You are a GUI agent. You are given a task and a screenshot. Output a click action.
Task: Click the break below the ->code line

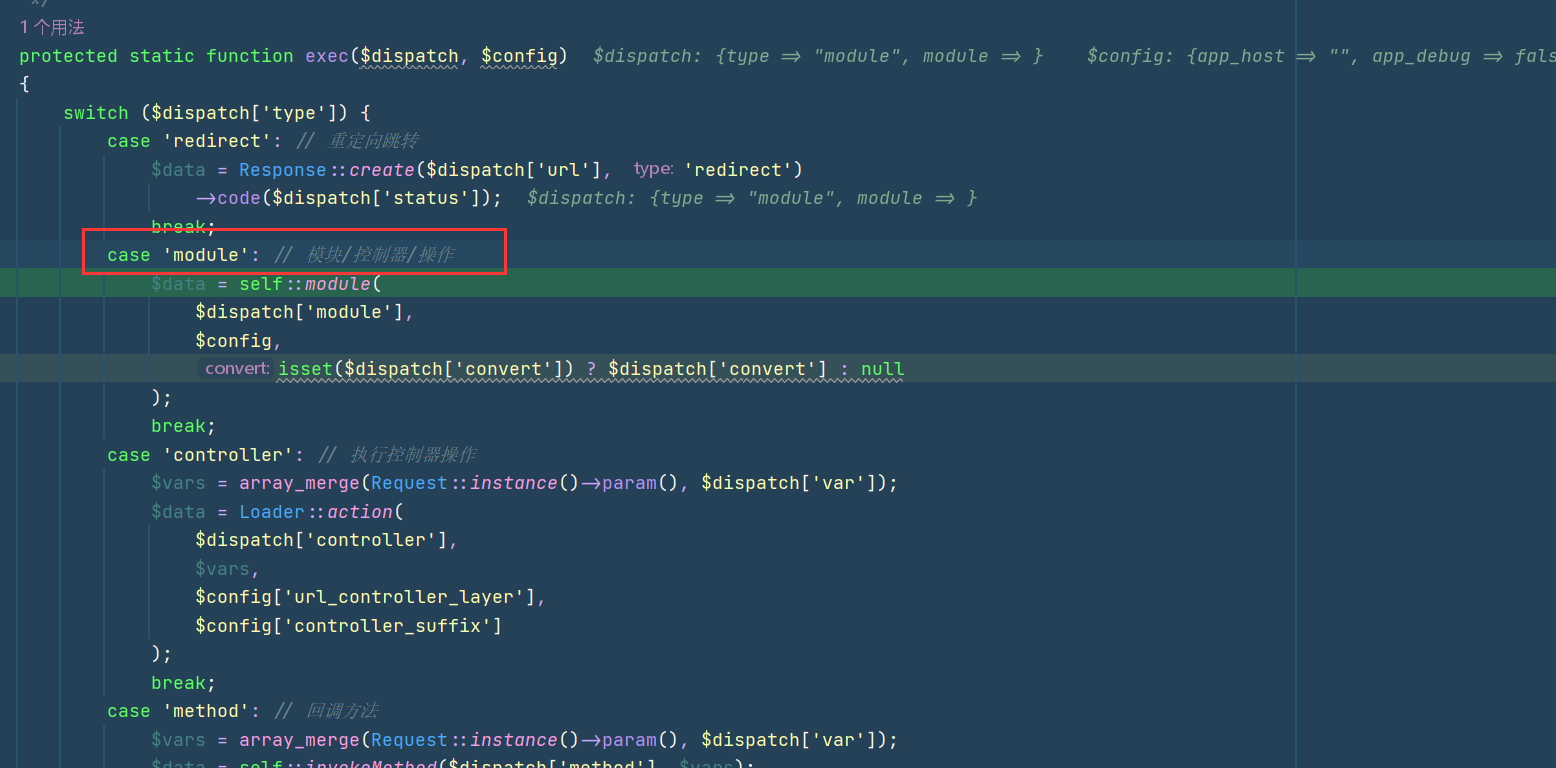(184, 227)
